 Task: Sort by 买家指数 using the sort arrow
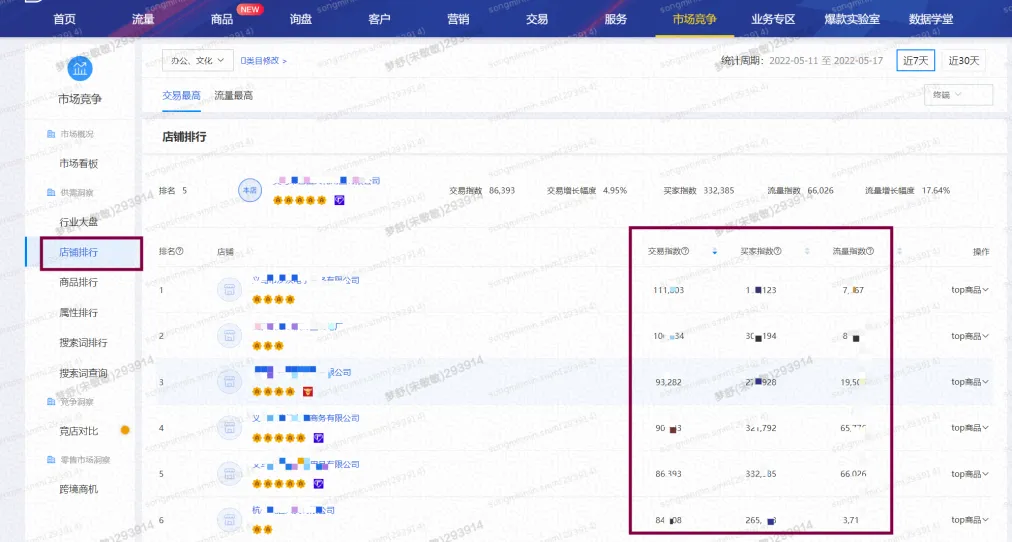point(806,252)
